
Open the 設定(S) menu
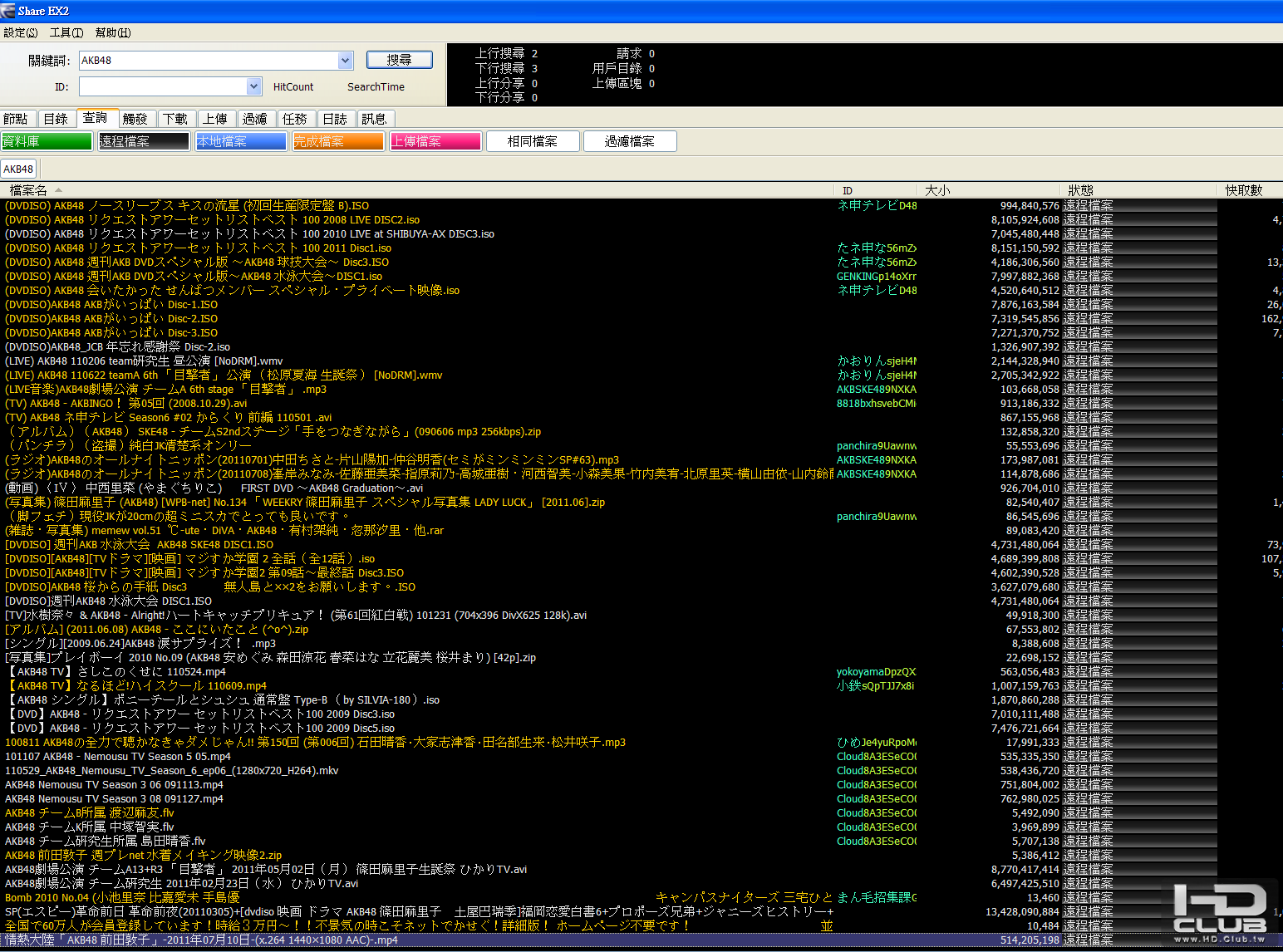pyautogui.click(x=21, y=32)
